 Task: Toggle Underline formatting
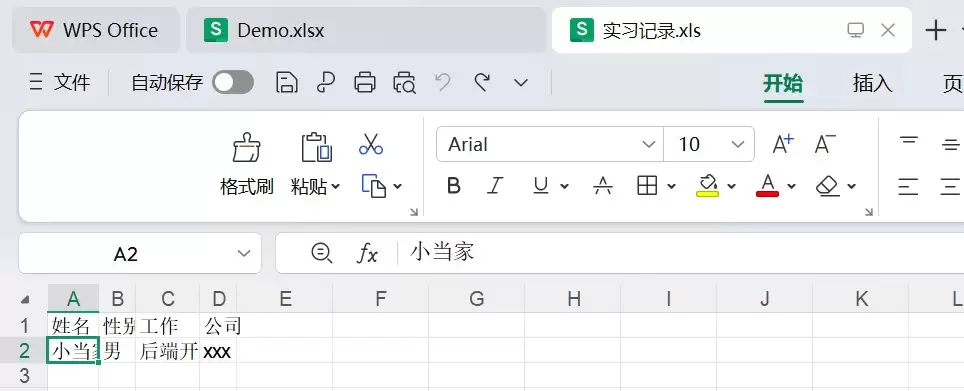[x=541, y=186]
